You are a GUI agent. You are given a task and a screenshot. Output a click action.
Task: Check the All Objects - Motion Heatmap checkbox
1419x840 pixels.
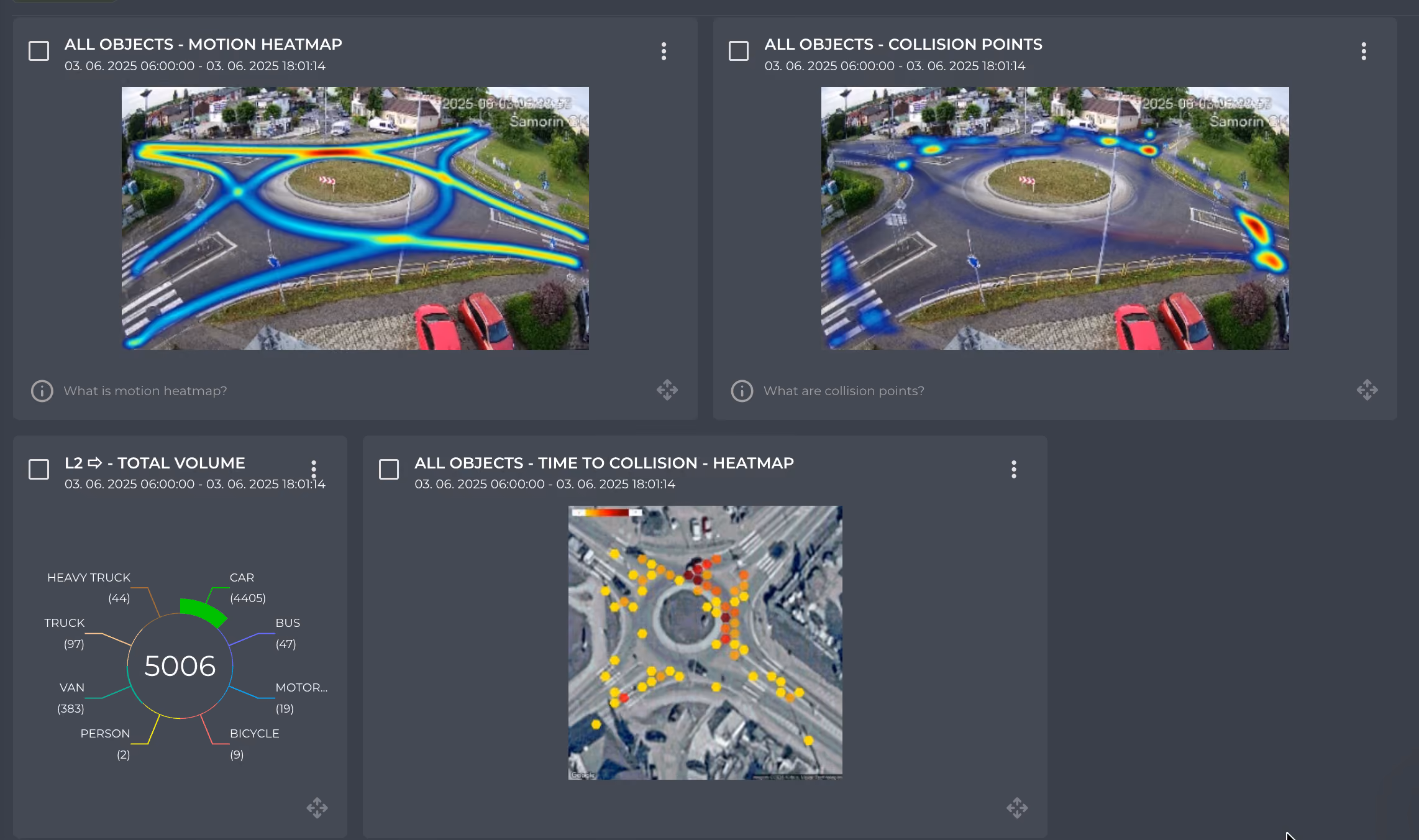[x=39, y=51]
